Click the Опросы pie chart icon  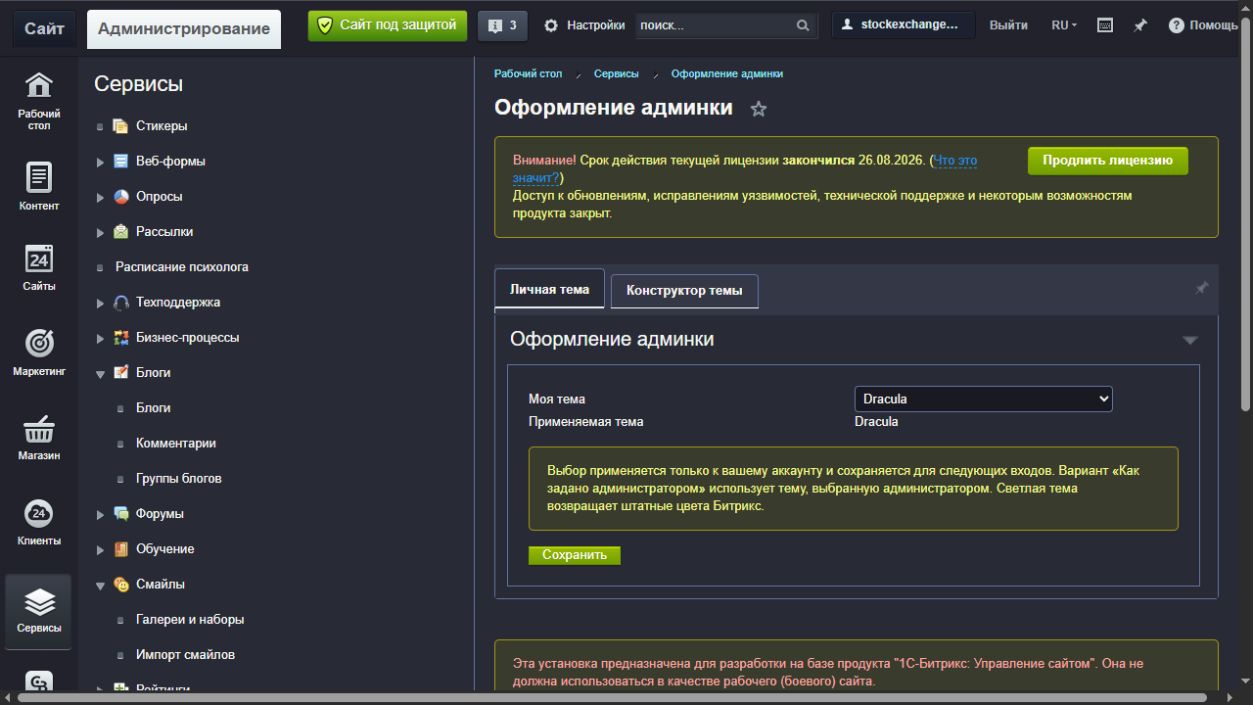point(120,196)
